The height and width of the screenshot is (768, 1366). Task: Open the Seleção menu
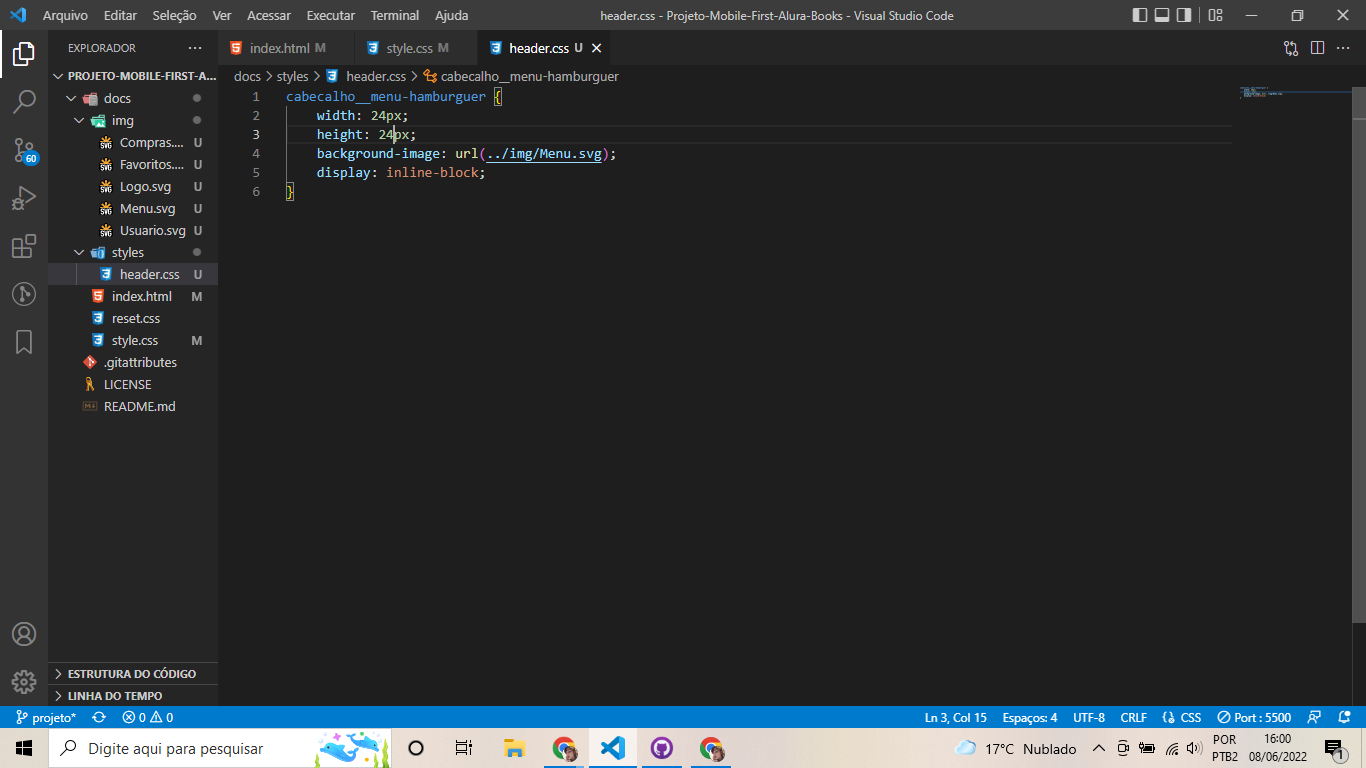point(174,15)
